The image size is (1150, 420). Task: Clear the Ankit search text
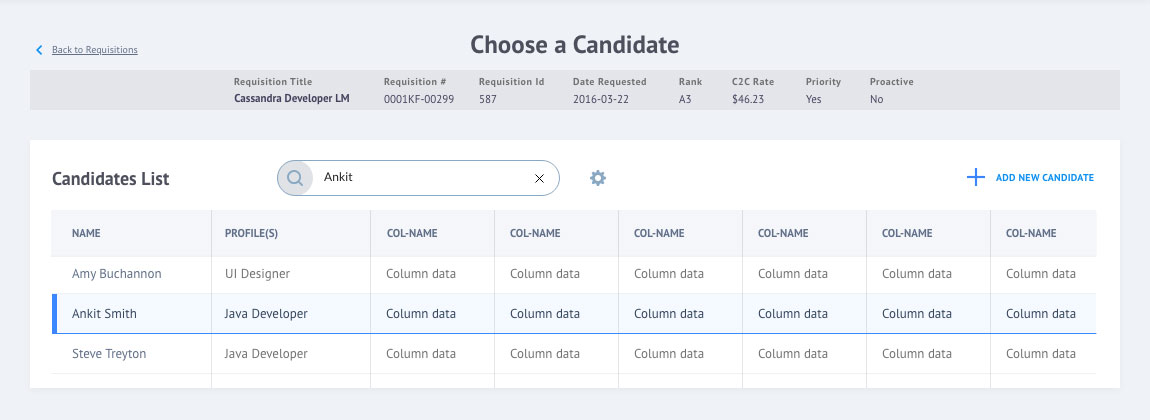(539, 178)
